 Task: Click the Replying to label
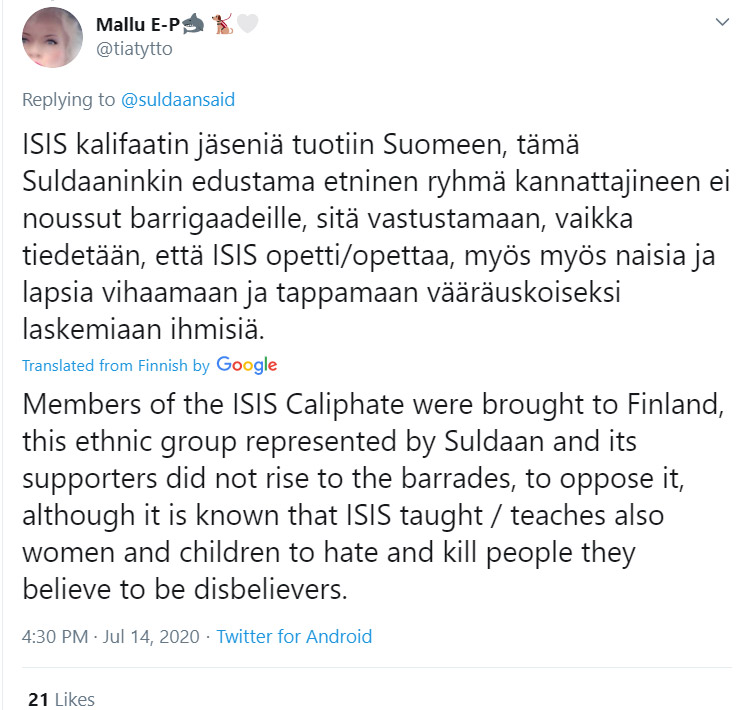(x=69, y=99)
